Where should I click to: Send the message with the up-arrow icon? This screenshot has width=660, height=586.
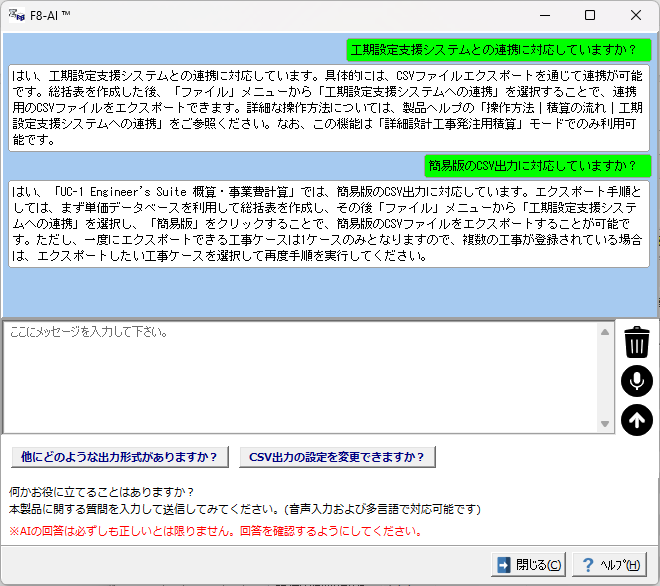pos(636,420)
